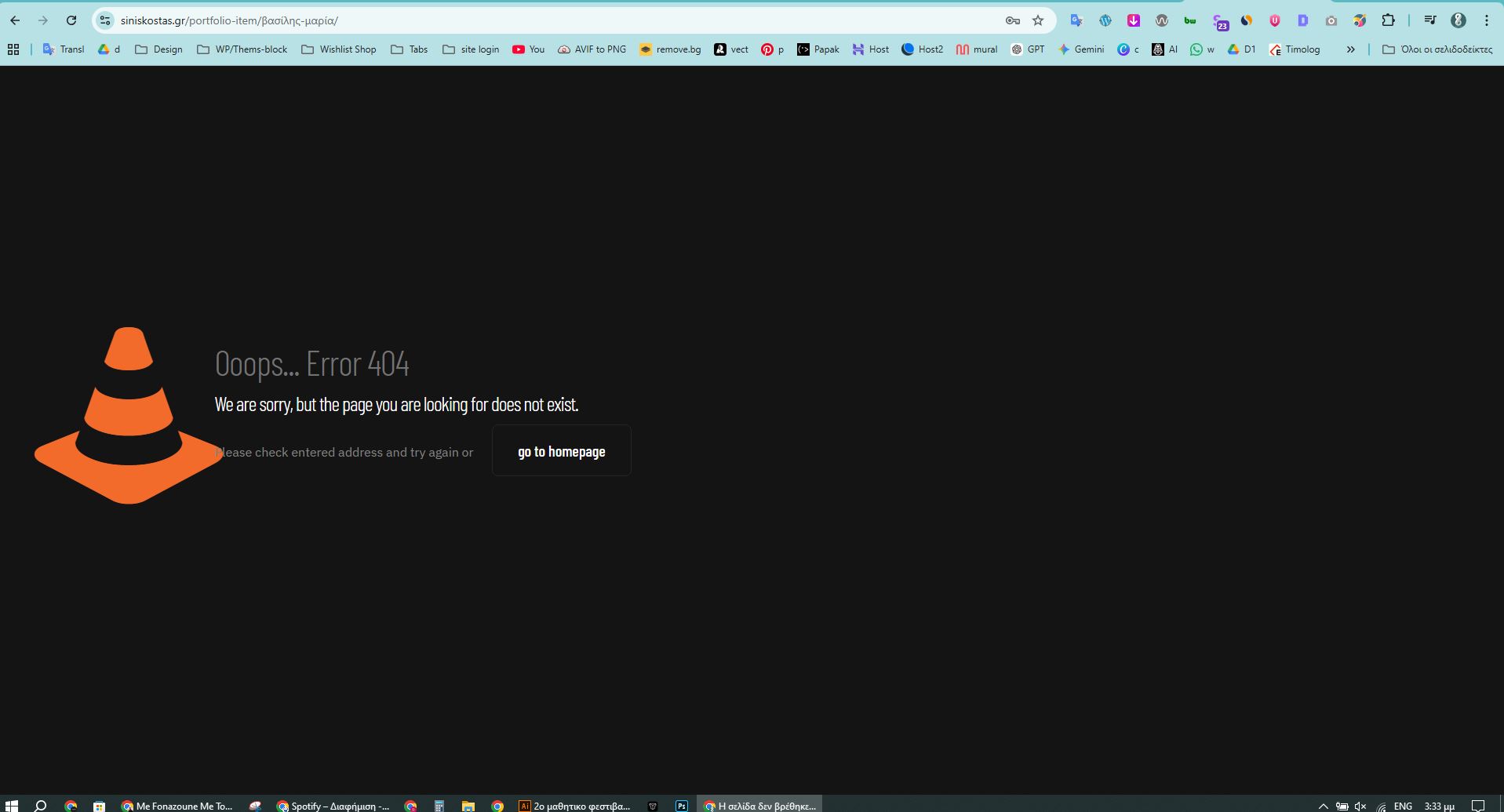
Task: Switch to Illustrator taskbar window
Action: (574, 806)
